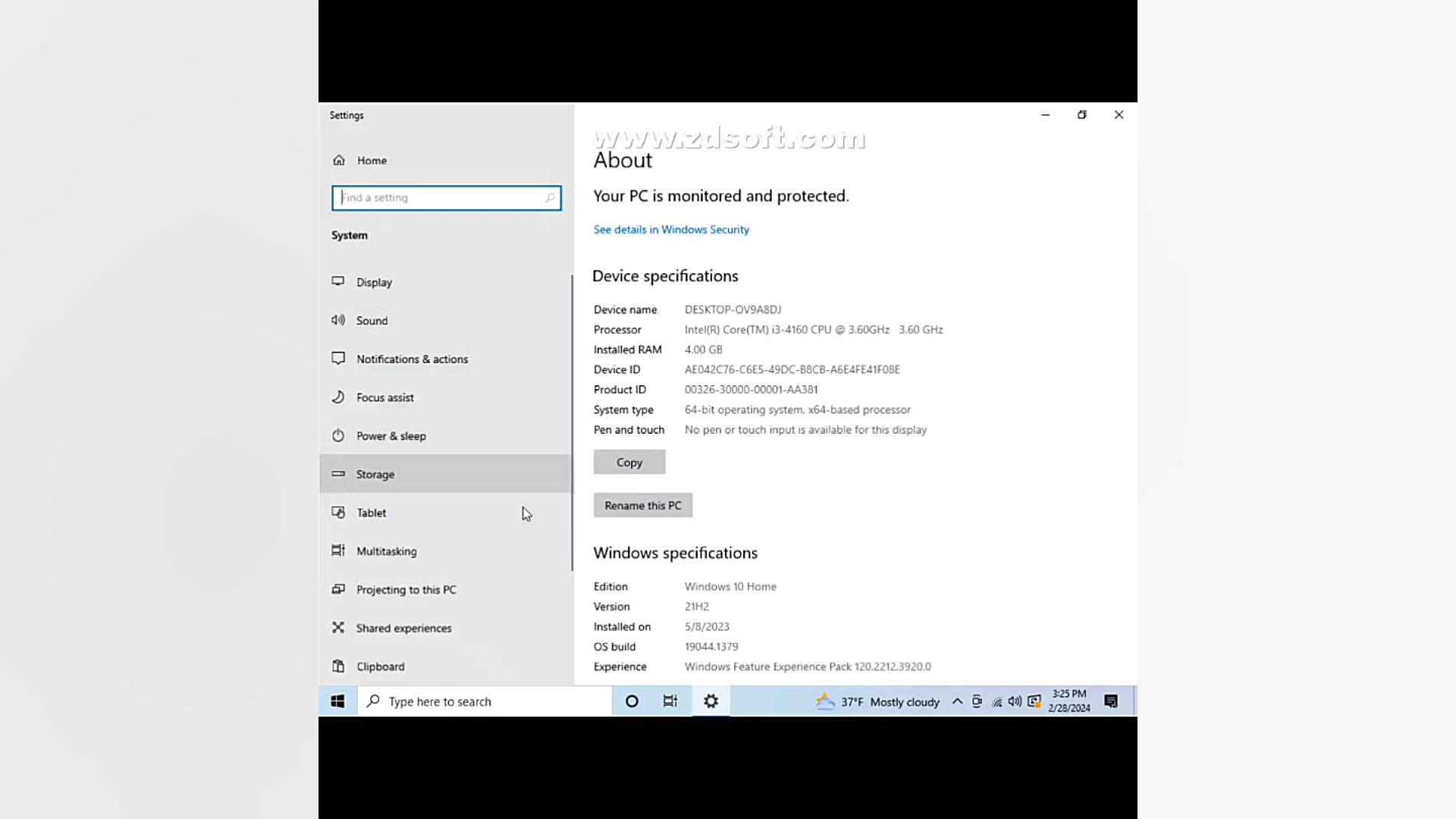
Task: Click the magnifier icon in Find a setting
Action: (550, 198)
